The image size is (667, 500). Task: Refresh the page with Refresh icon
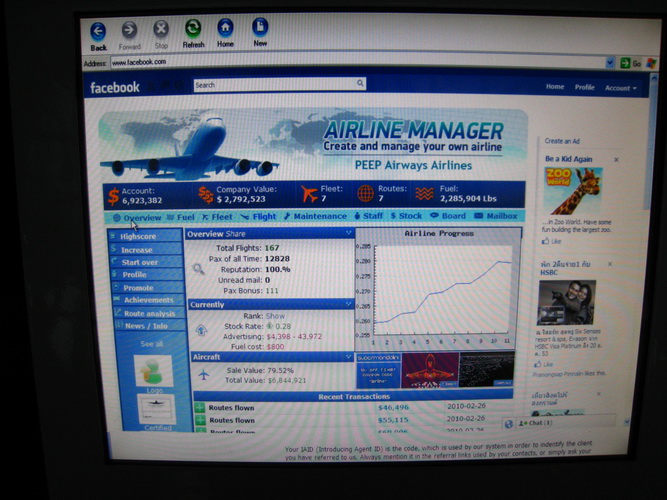193,34
